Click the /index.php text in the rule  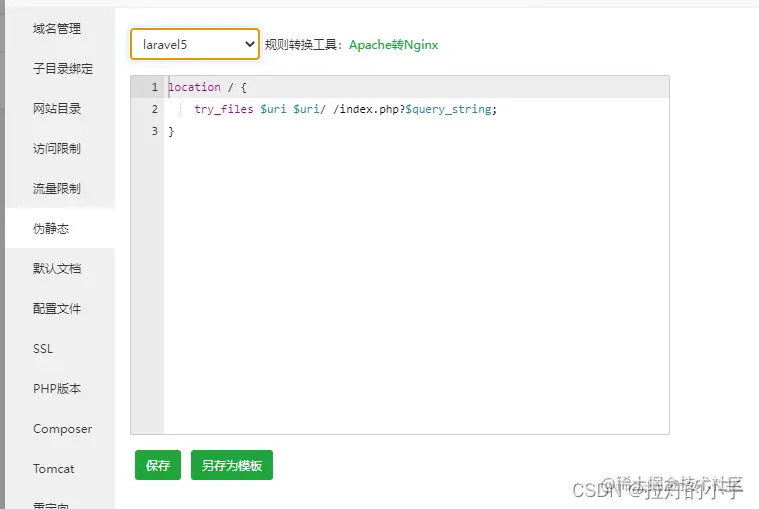click(x=365, y=109)
